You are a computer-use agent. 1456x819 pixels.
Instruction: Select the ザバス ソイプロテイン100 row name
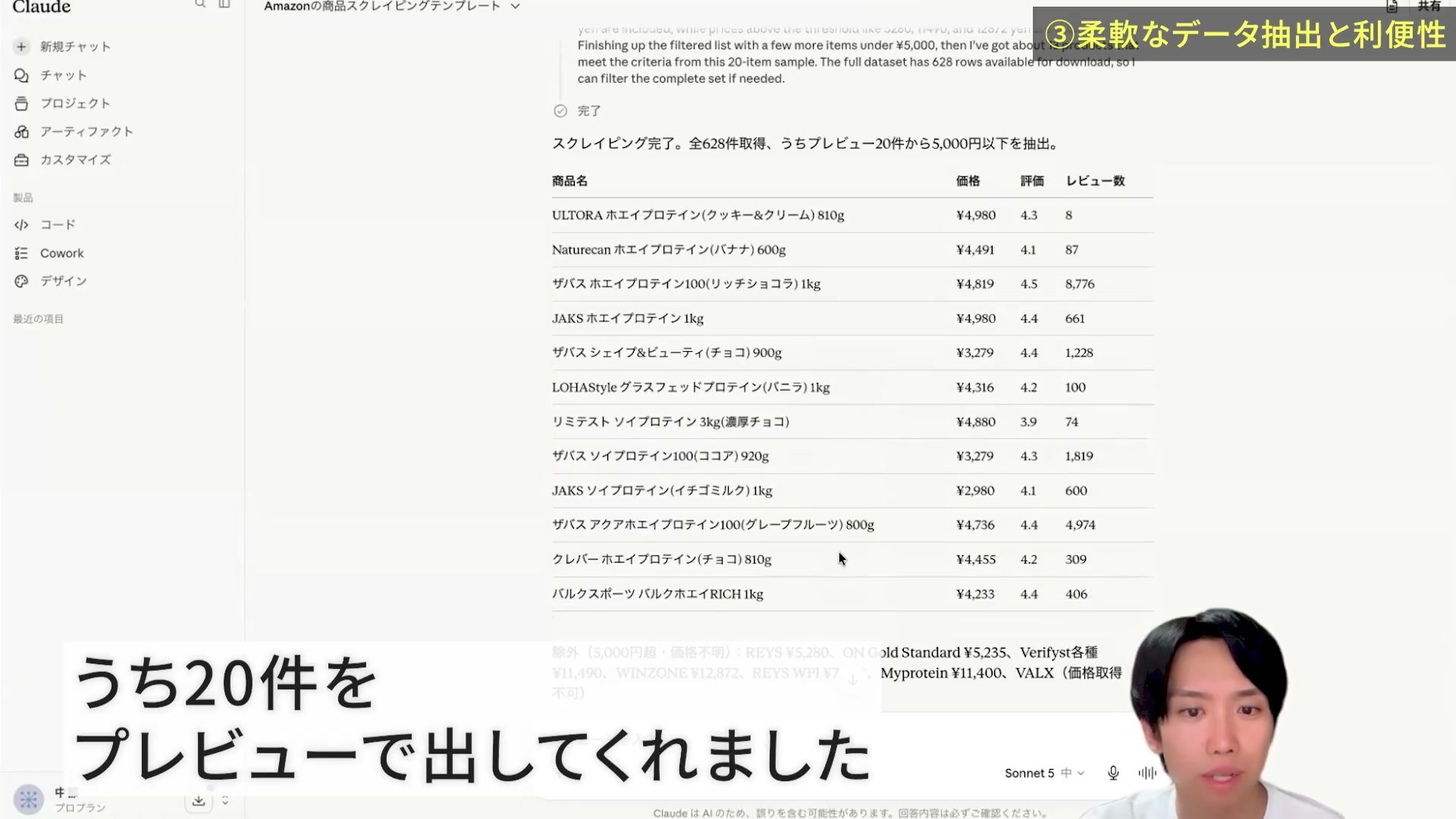pyautogui.click(x=661, y=456)
